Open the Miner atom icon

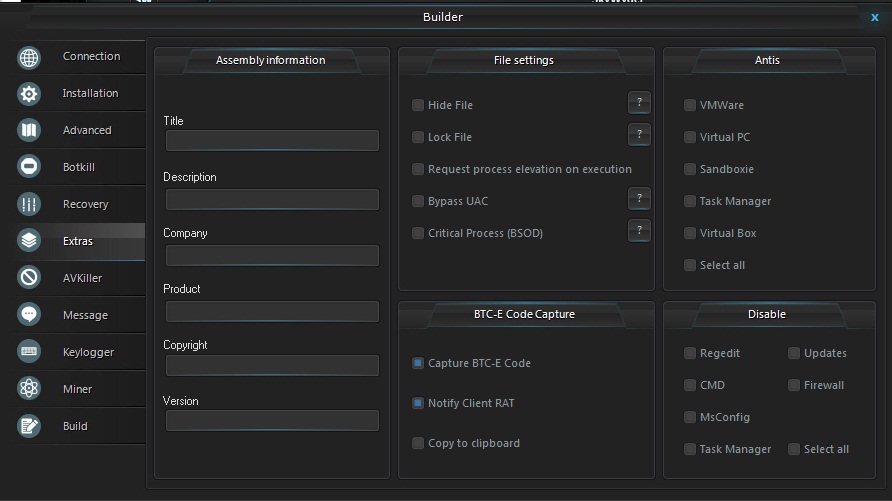coord(29,388)
